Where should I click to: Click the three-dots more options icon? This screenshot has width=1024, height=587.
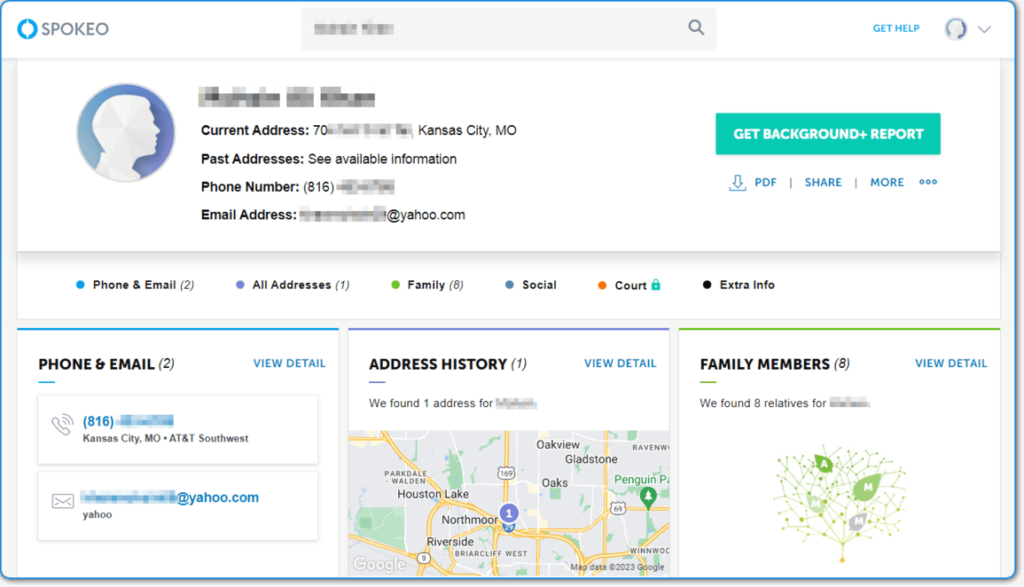coord(928,182)
